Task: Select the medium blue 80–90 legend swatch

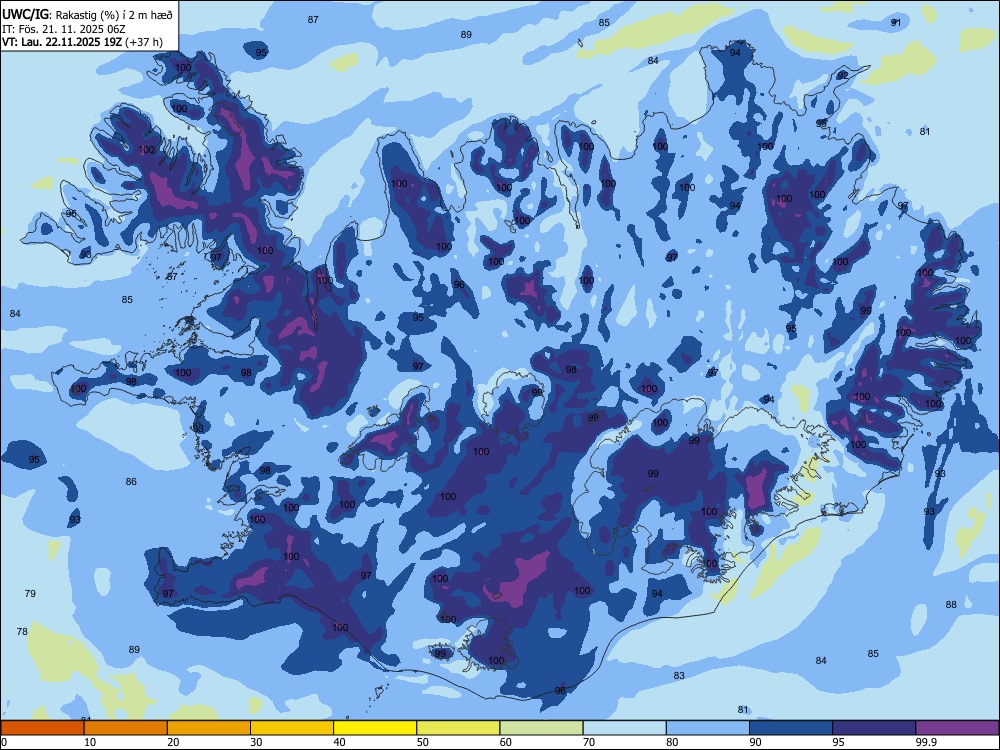Action: (708, 728)
